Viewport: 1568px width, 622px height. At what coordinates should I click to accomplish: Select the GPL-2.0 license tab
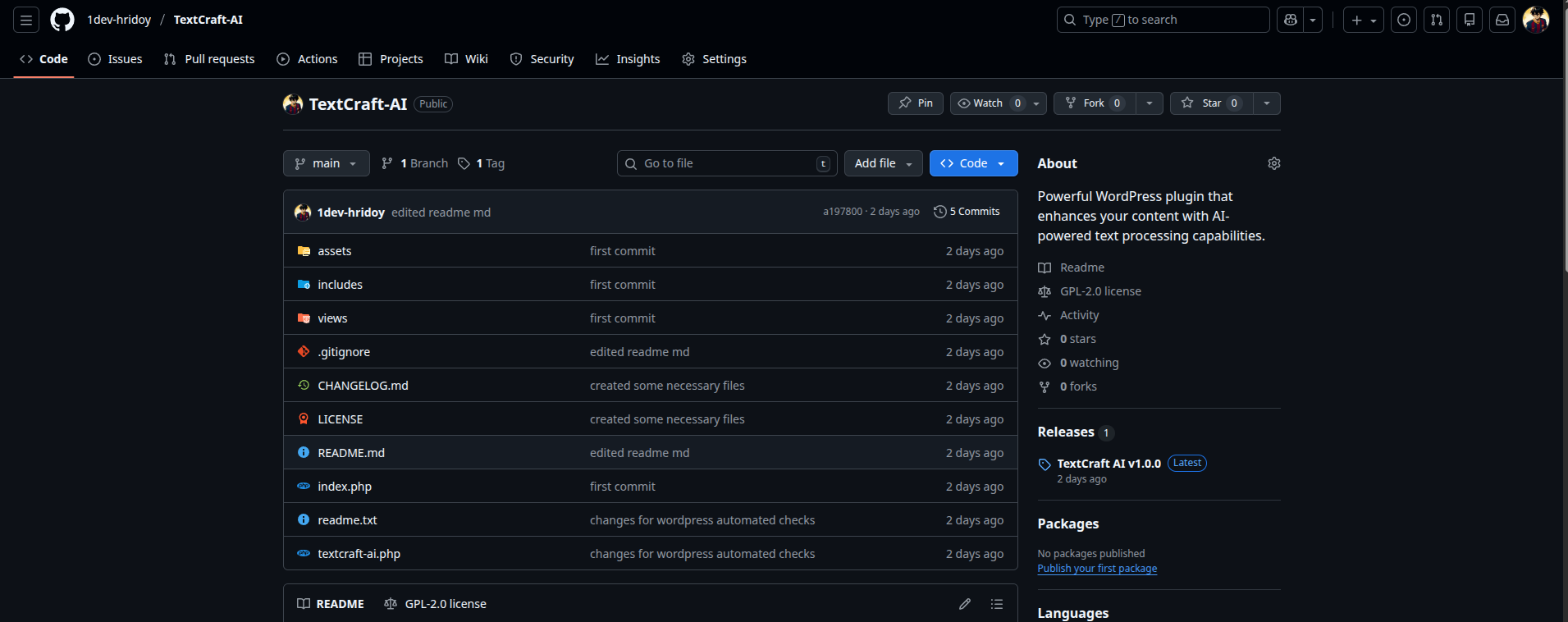tap(436, 604)
